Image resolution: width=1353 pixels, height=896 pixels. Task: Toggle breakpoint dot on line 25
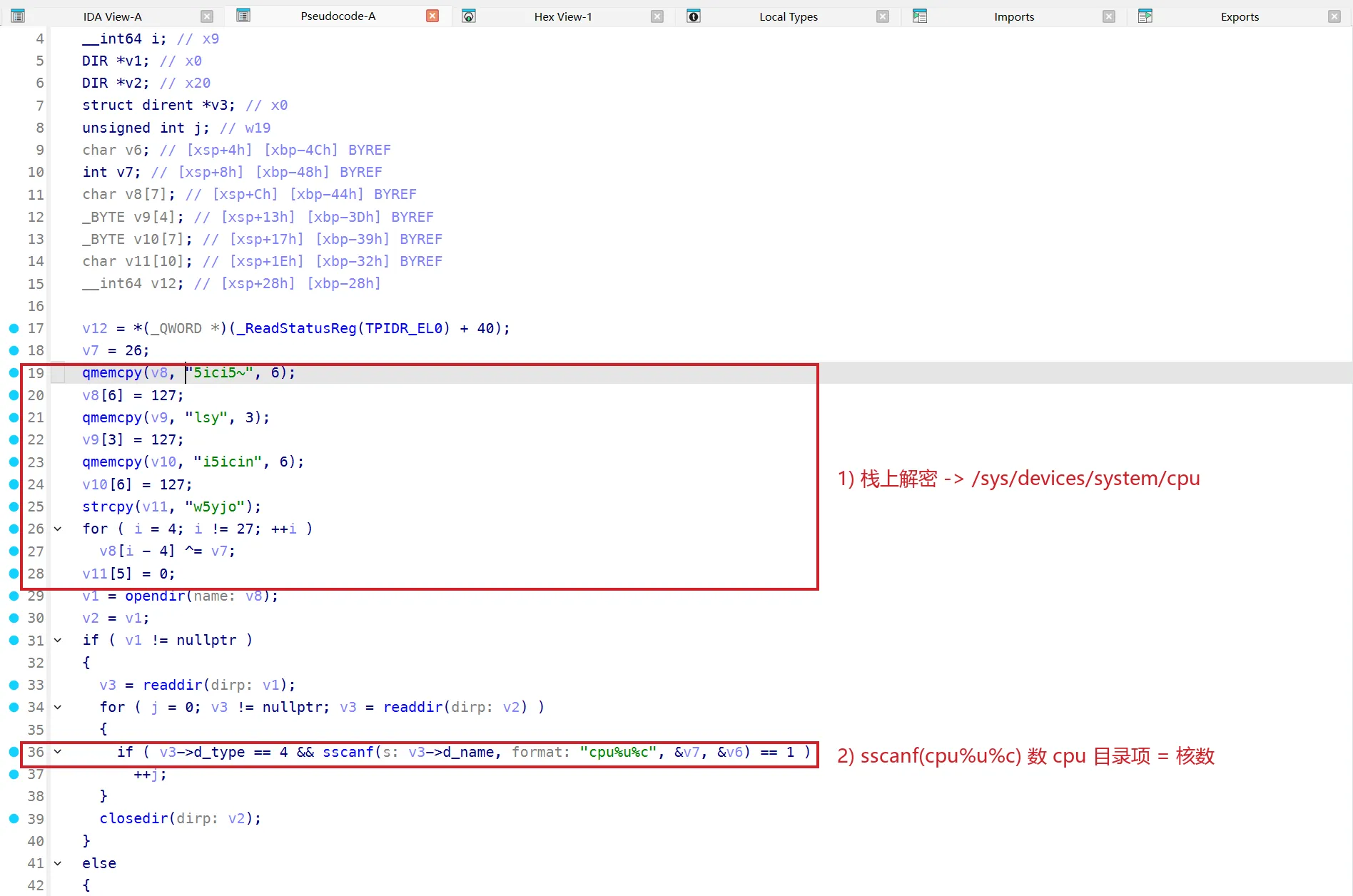coord(14,506)
